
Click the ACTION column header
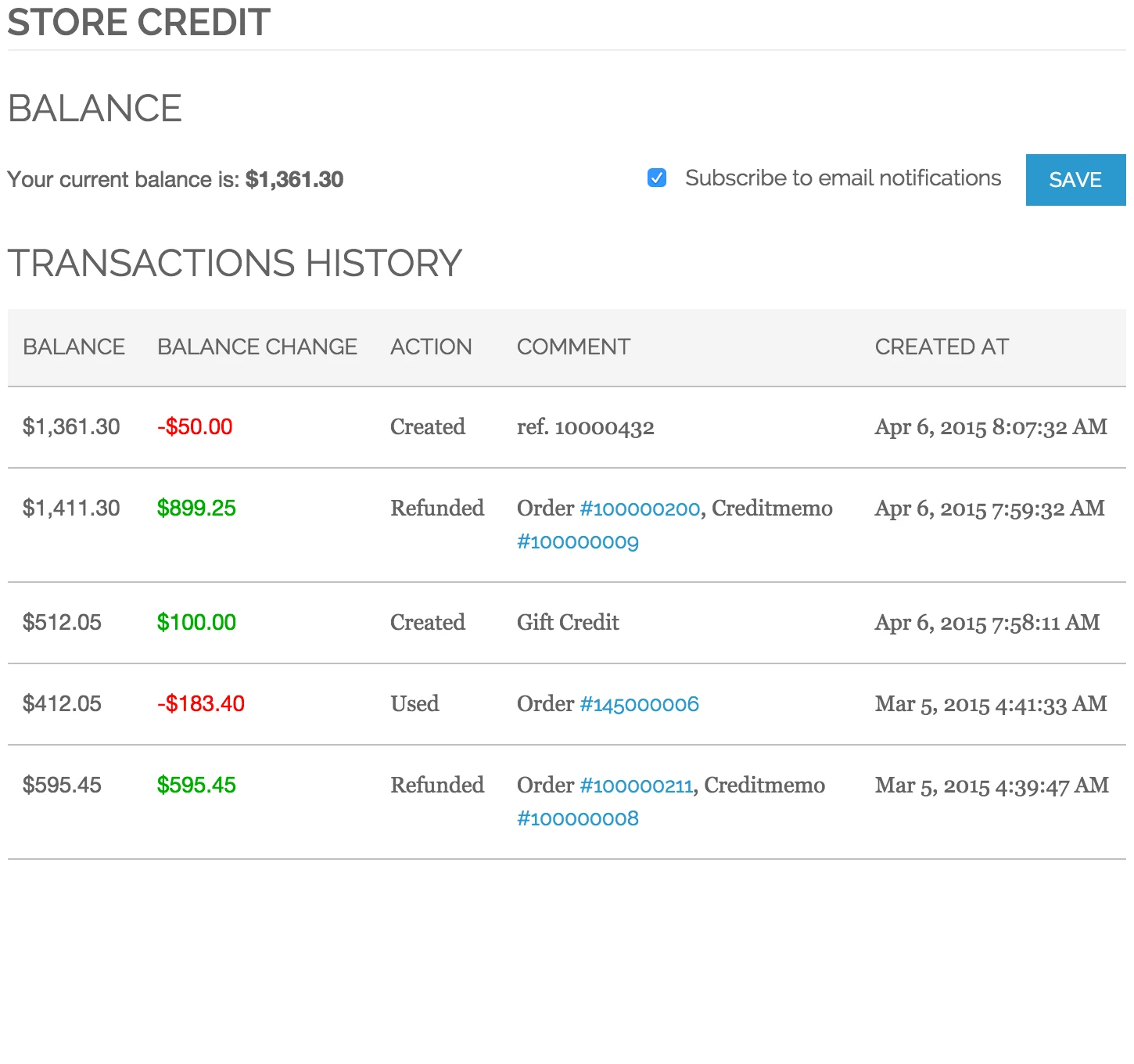coord(431,347)
